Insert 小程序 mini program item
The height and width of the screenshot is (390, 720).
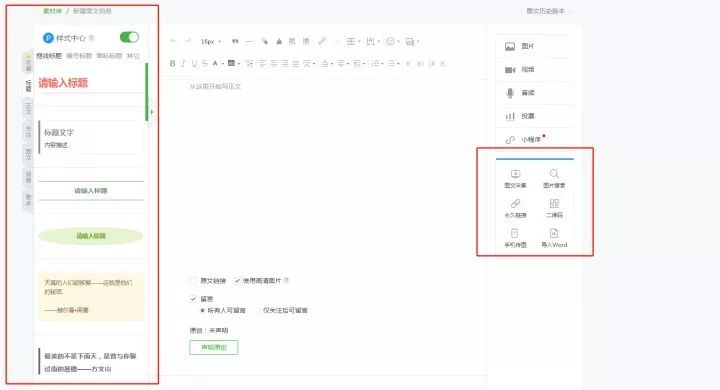[534, 140]
